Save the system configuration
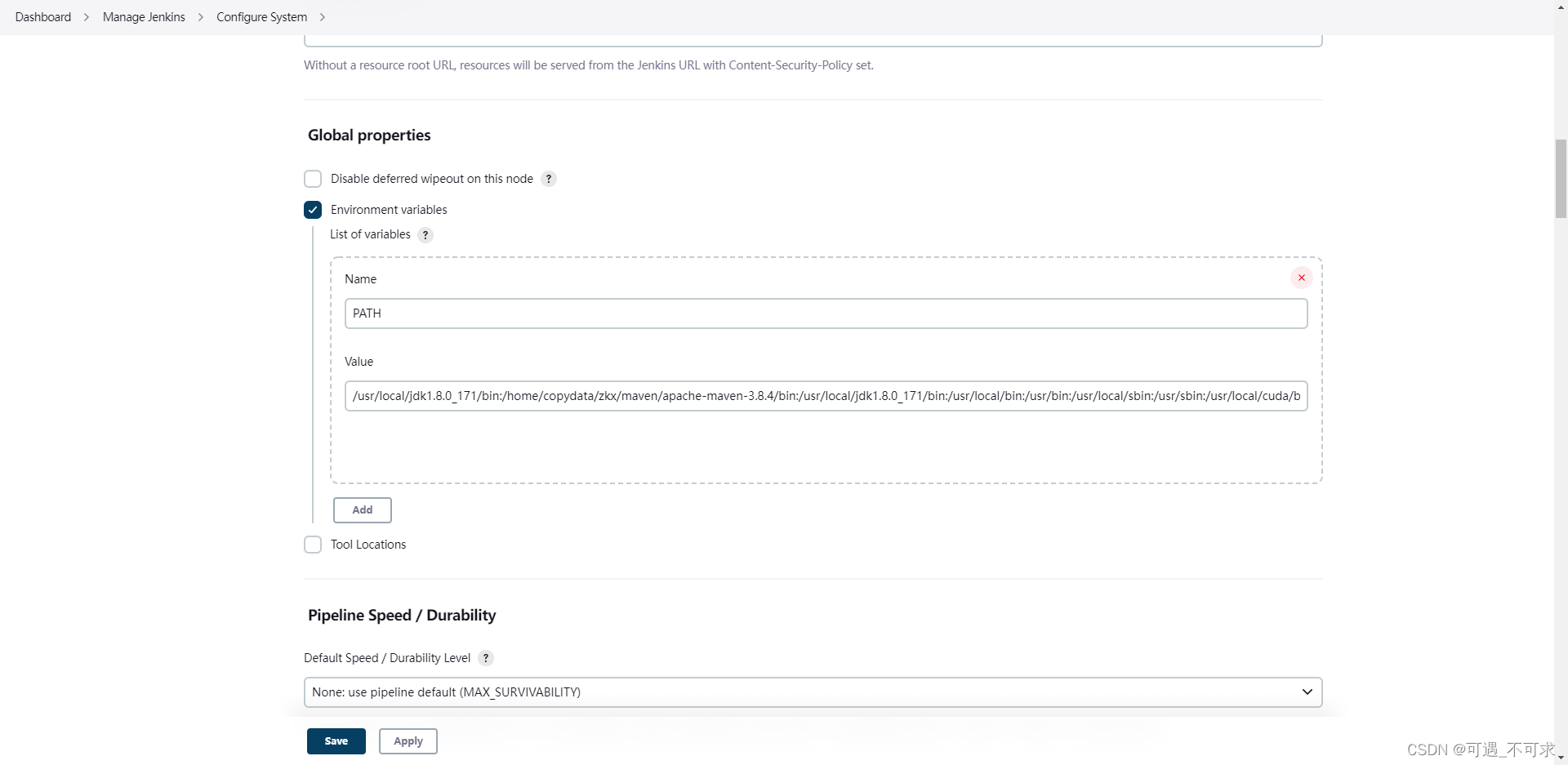The image size is (1568, 765). click(x=336, y=741)
